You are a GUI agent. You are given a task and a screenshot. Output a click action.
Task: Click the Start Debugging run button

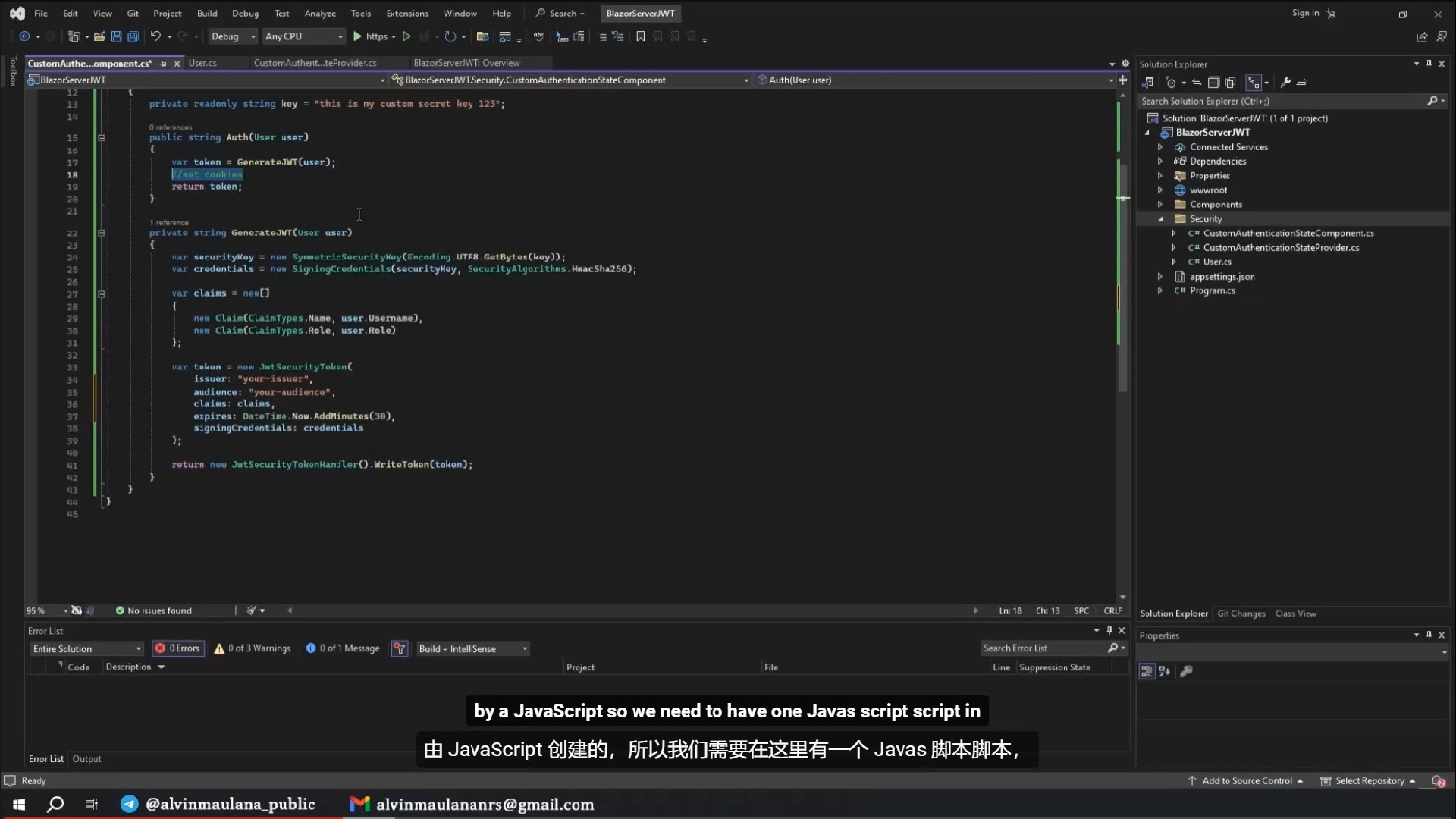[357, 36]
